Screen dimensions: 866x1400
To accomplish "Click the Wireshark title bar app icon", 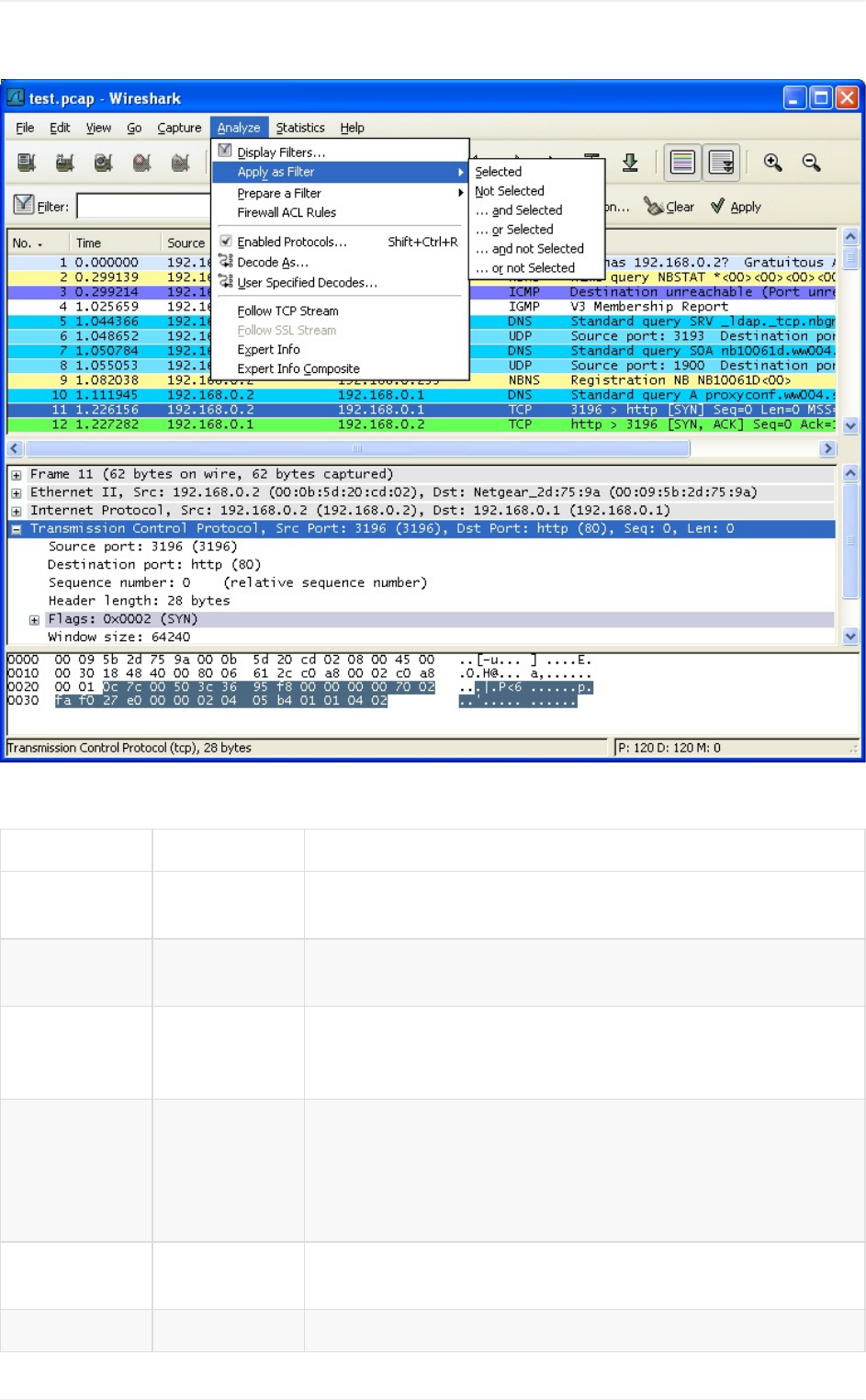I will pos(16,97).
